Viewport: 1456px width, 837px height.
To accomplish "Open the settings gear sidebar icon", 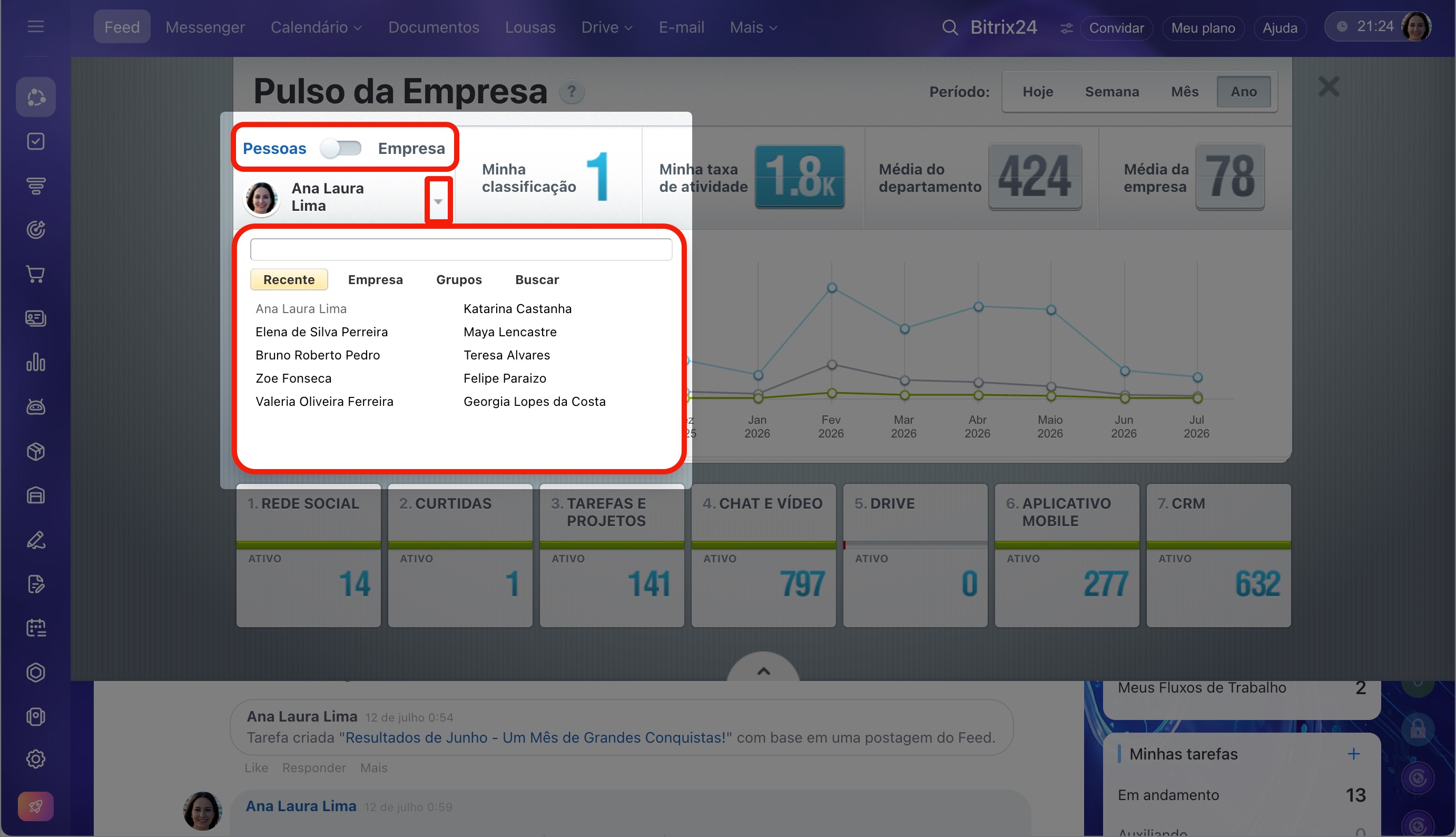I will pyautogui.click(x=36, y=759).
